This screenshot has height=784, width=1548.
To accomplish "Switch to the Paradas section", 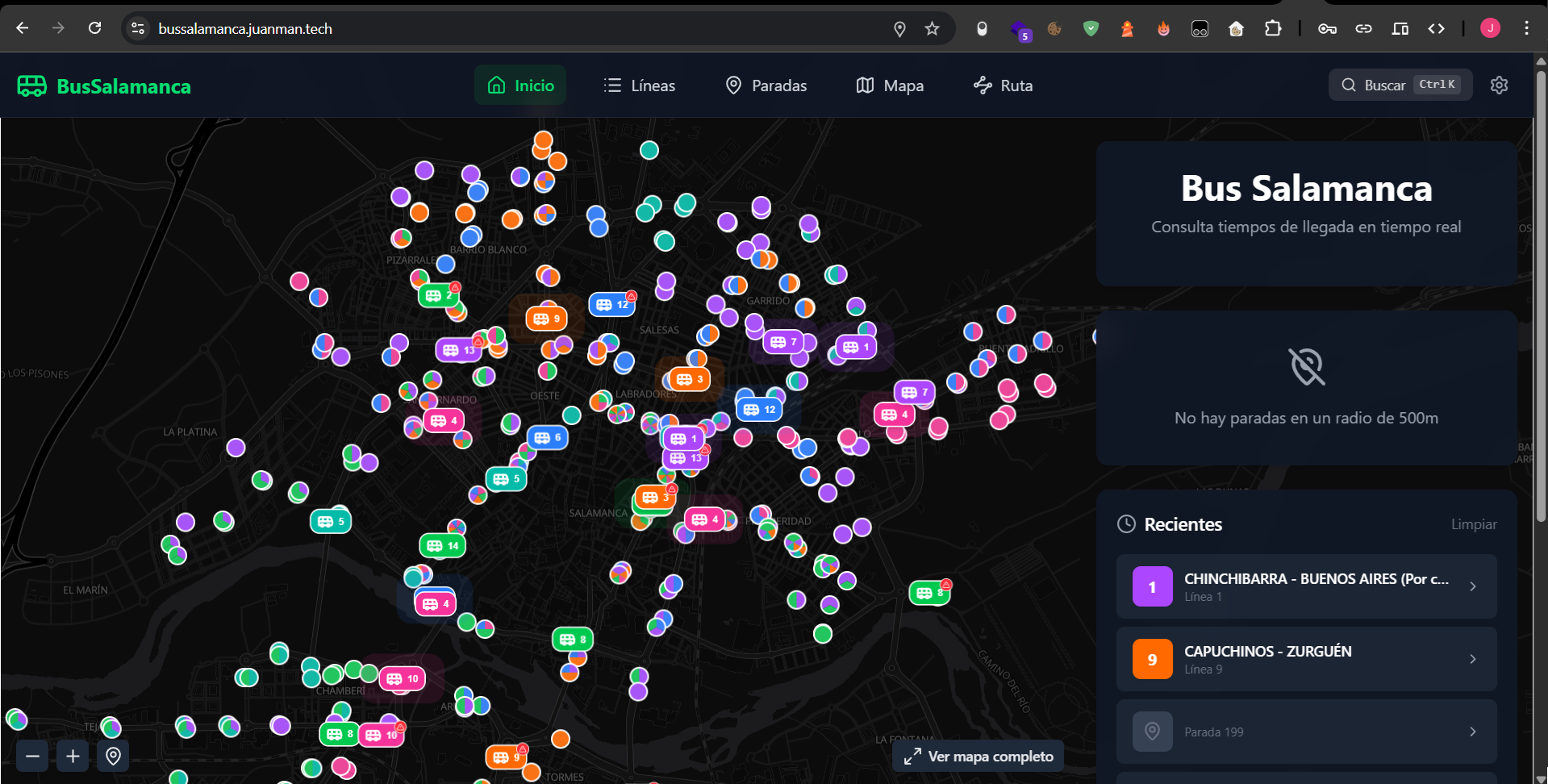I will [x=766, y=85].
